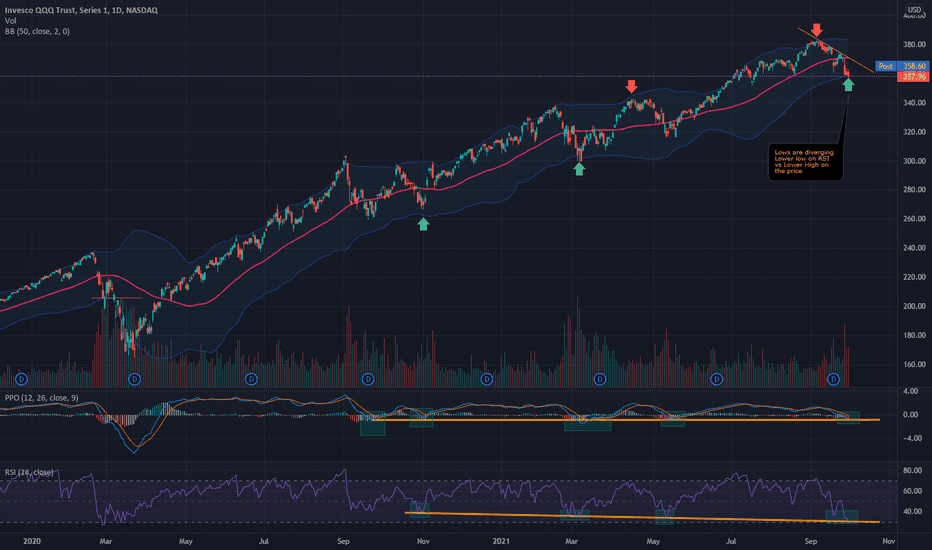Click the Post 358.60 price label
The width and height of the screenshot is (932, 550).
(902, 66)
